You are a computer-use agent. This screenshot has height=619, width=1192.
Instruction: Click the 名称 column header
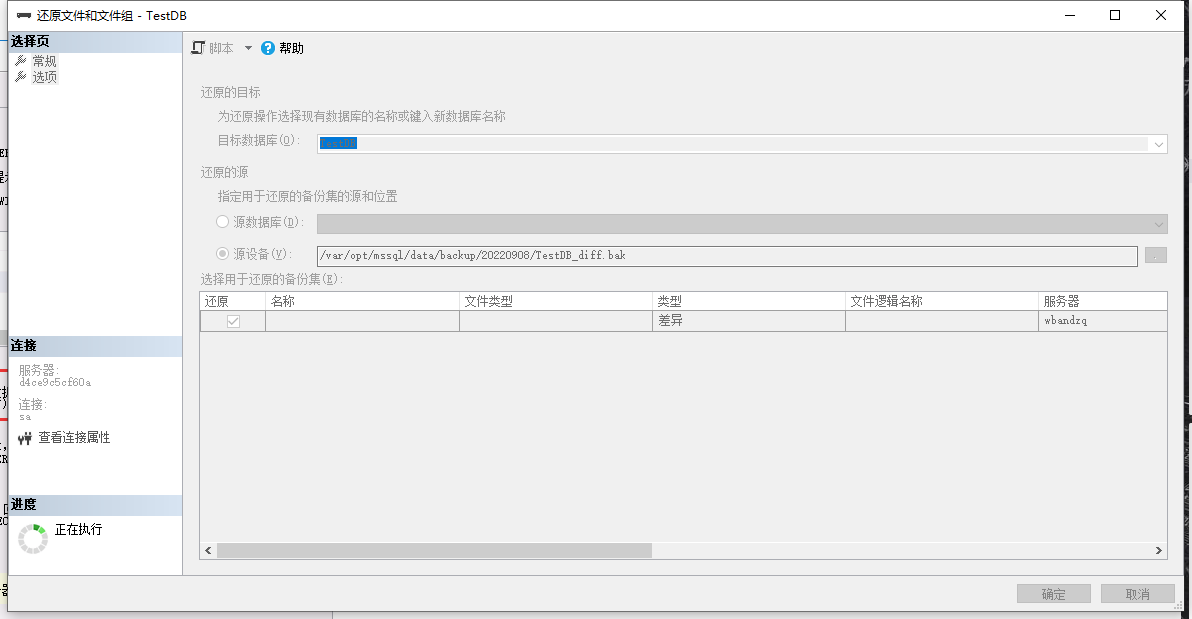pyautogui.click(x=363, y=301)
